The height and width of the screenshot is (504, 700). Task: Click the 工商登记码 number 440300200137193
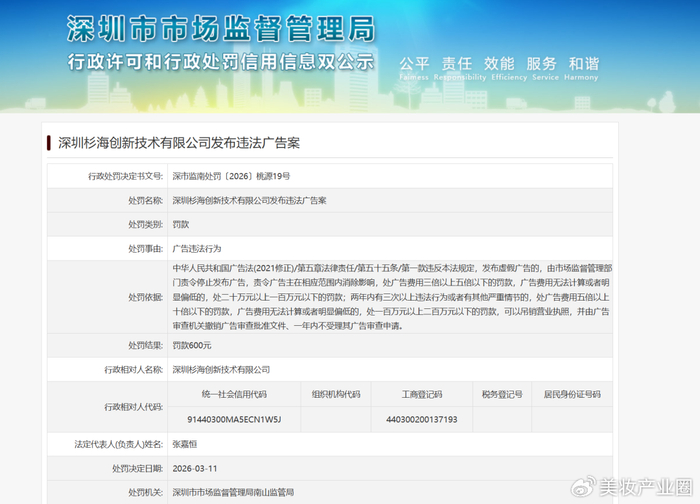(418, 419)
